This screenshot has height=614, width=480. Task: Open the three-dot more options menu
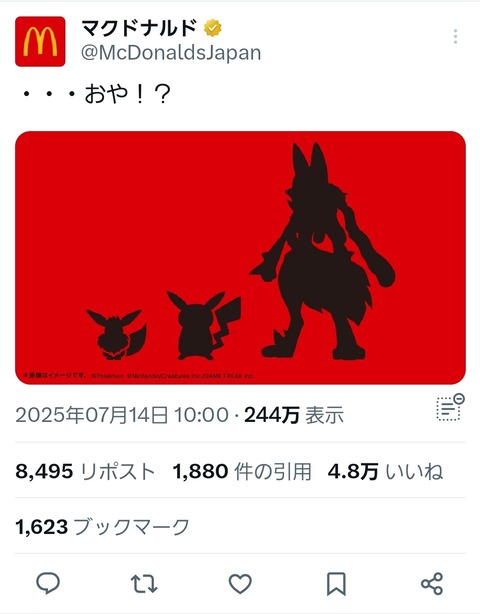click(455, 36)
